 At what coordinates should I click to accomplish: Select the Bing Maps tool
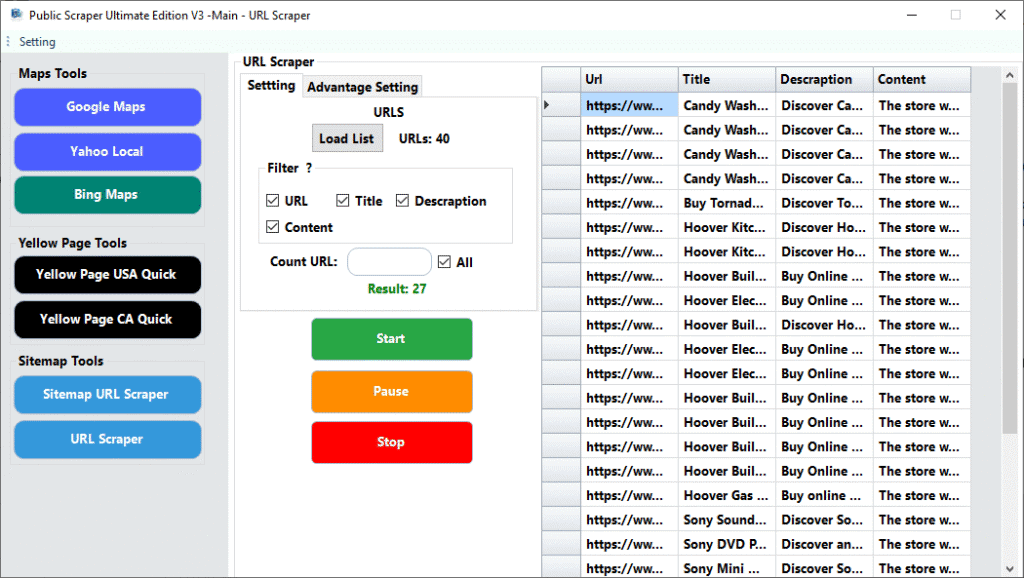tap(107, 195)
